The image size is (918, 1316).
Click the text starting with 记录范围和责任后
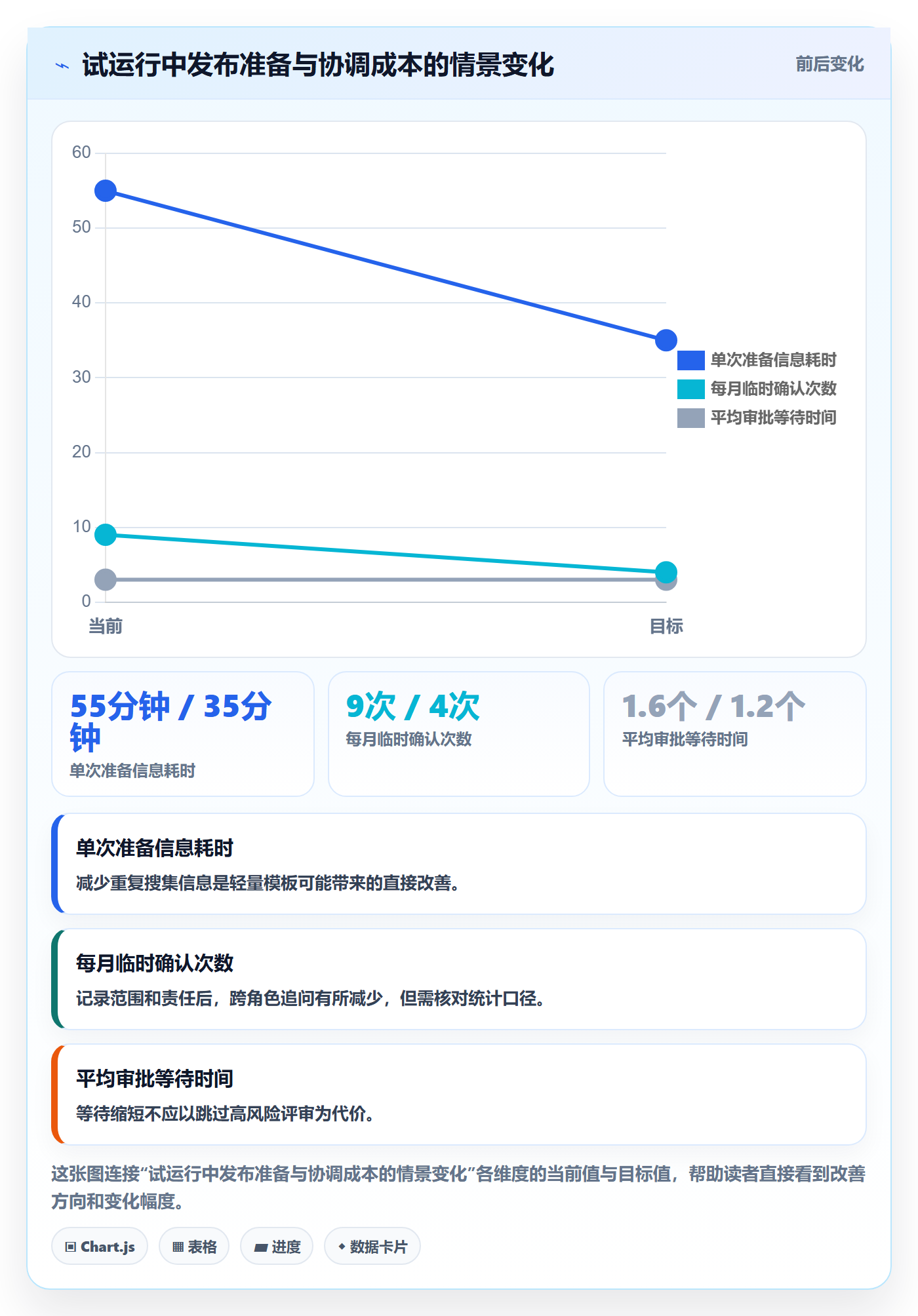(x=310, y=999)
